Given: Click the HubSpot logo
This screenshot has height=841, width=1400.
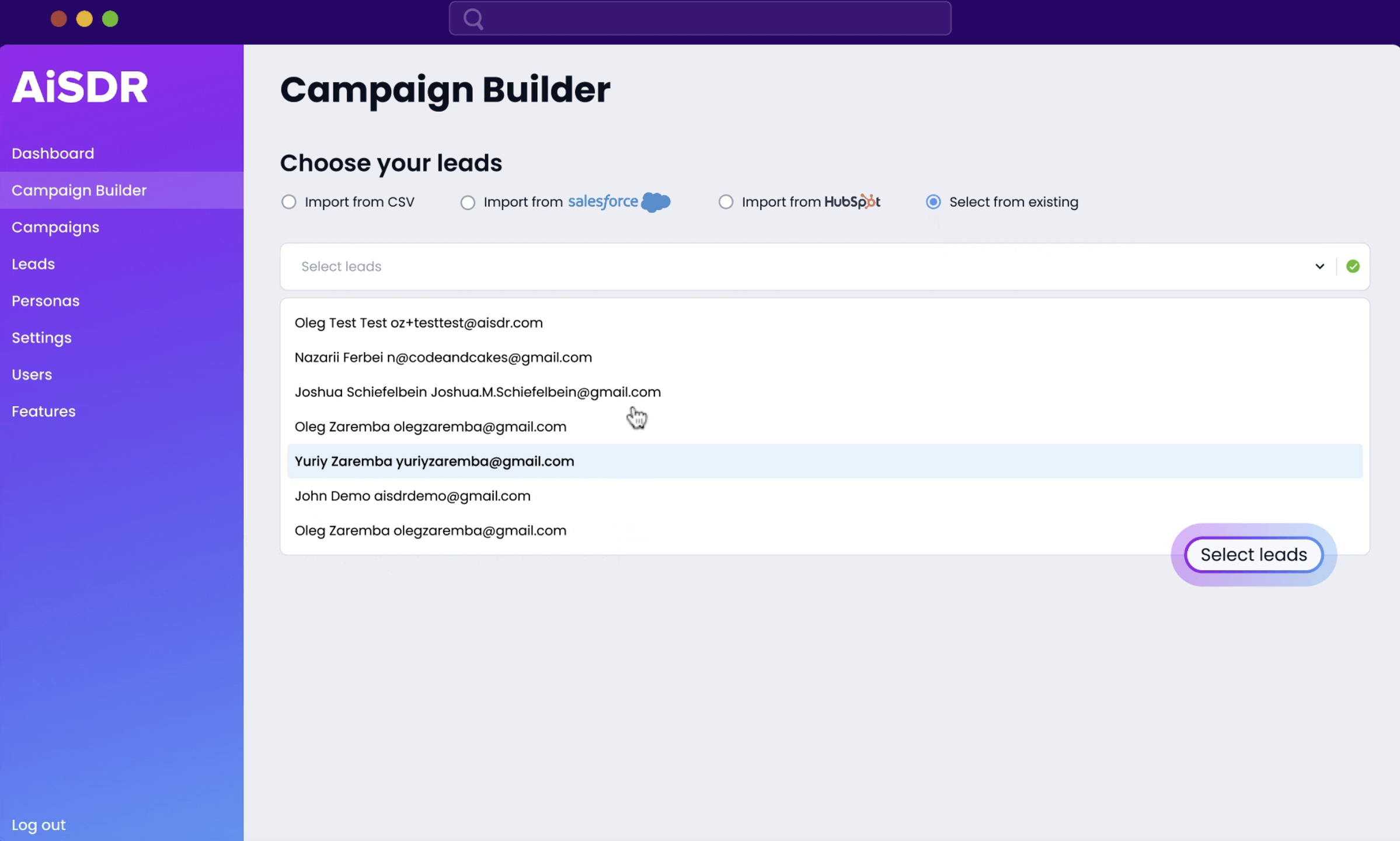Looking at the screenshot, I should point(852,201).
